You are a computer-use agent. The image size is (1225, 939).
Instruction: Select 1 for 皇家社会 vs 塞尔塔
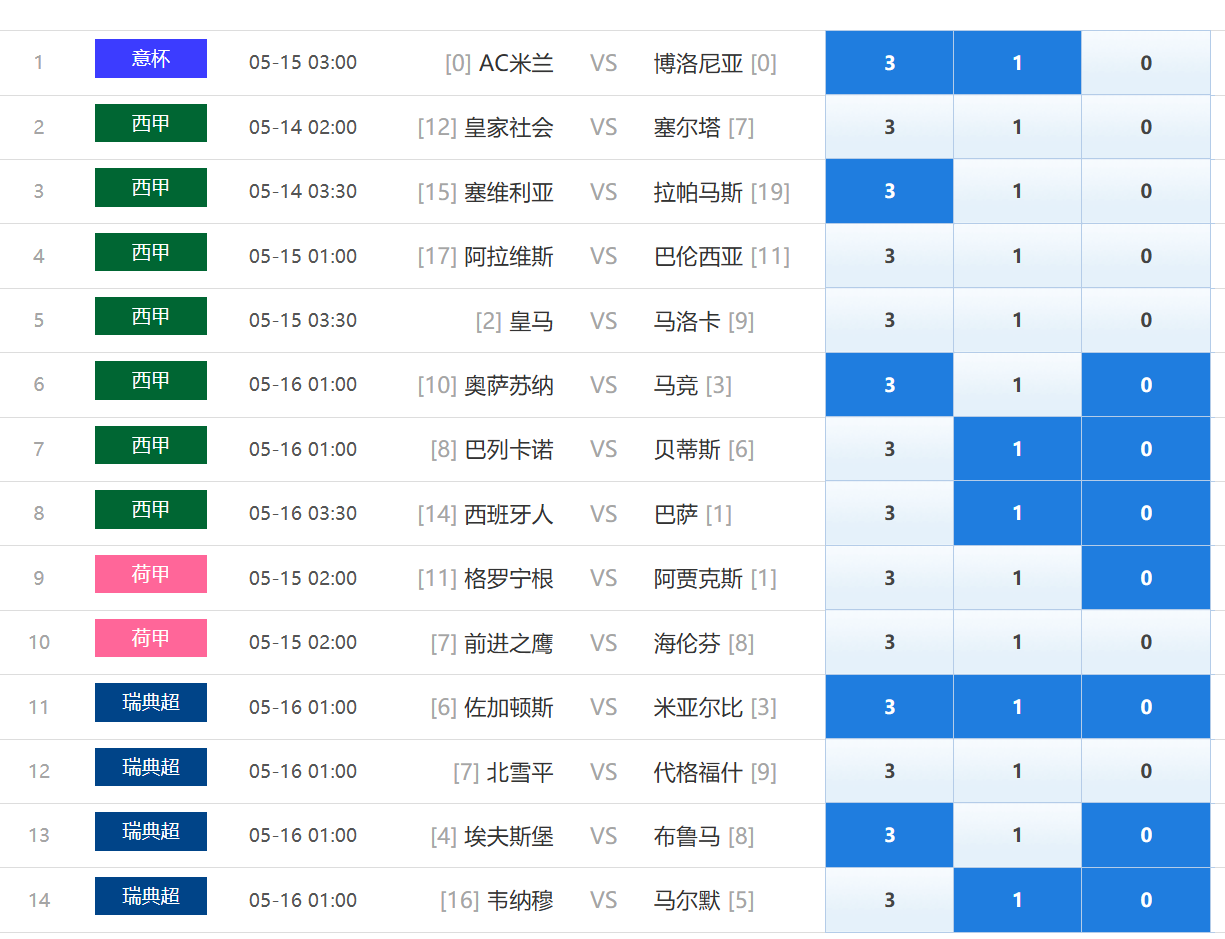pos(1017,127)
